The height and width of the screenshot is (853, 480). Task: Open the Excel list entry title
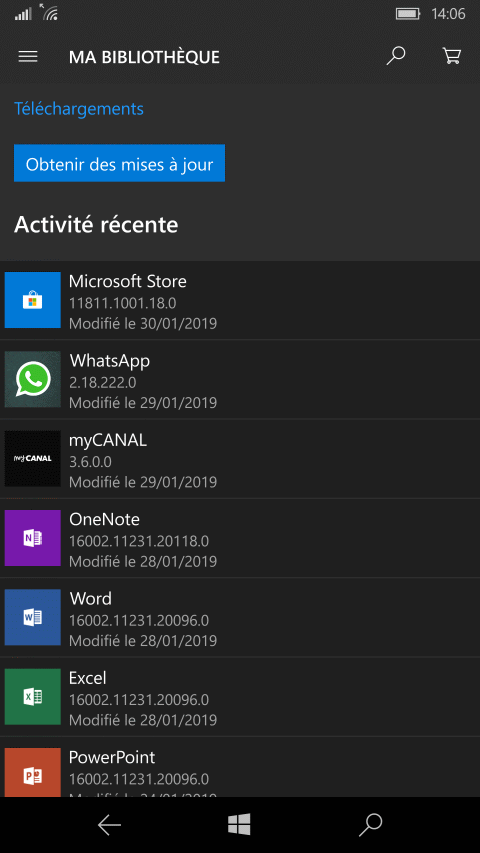[88, 678]
